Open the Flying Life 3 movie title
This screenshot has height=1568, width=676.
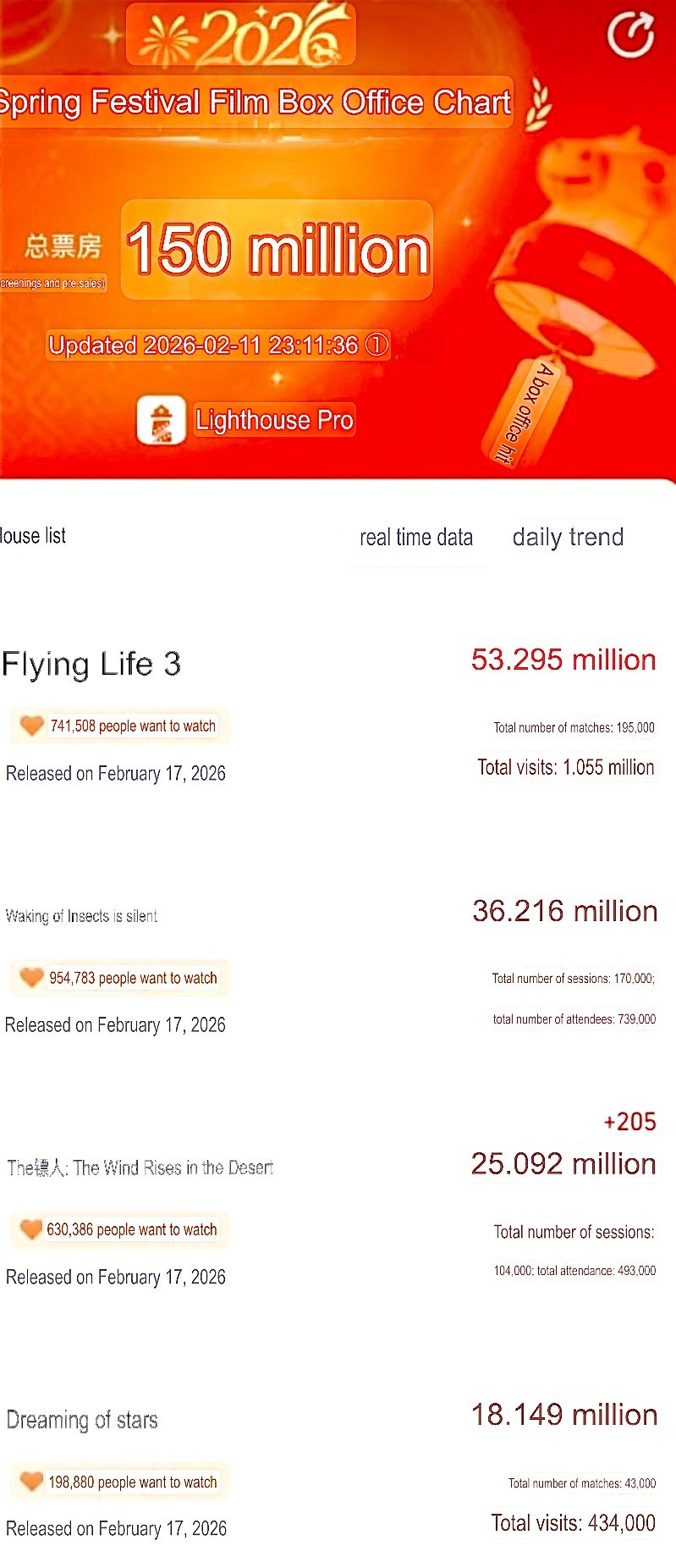(x=91, y=664)
